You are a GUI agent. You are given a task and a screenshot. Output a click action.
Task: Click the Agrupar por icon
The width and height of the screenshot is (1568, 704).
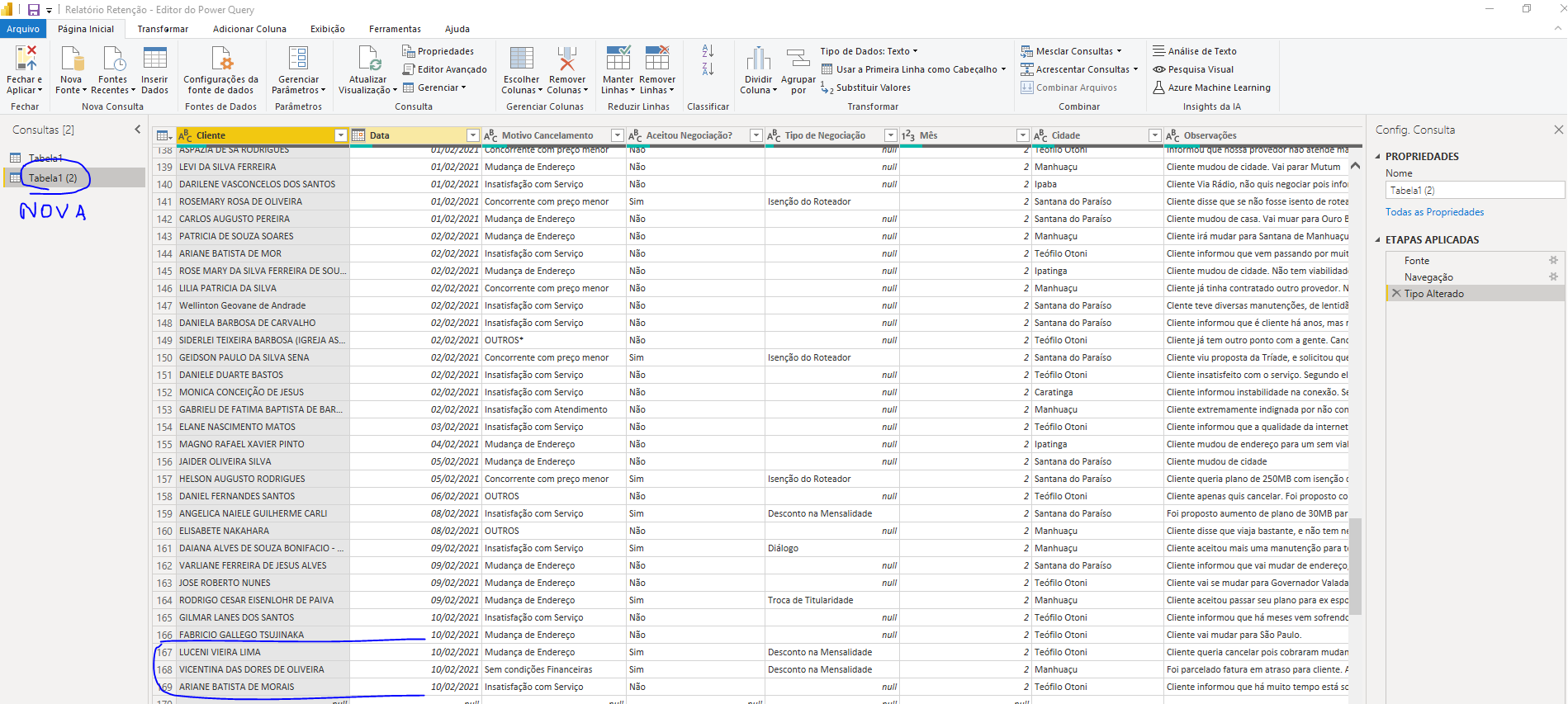pos(798,59)
